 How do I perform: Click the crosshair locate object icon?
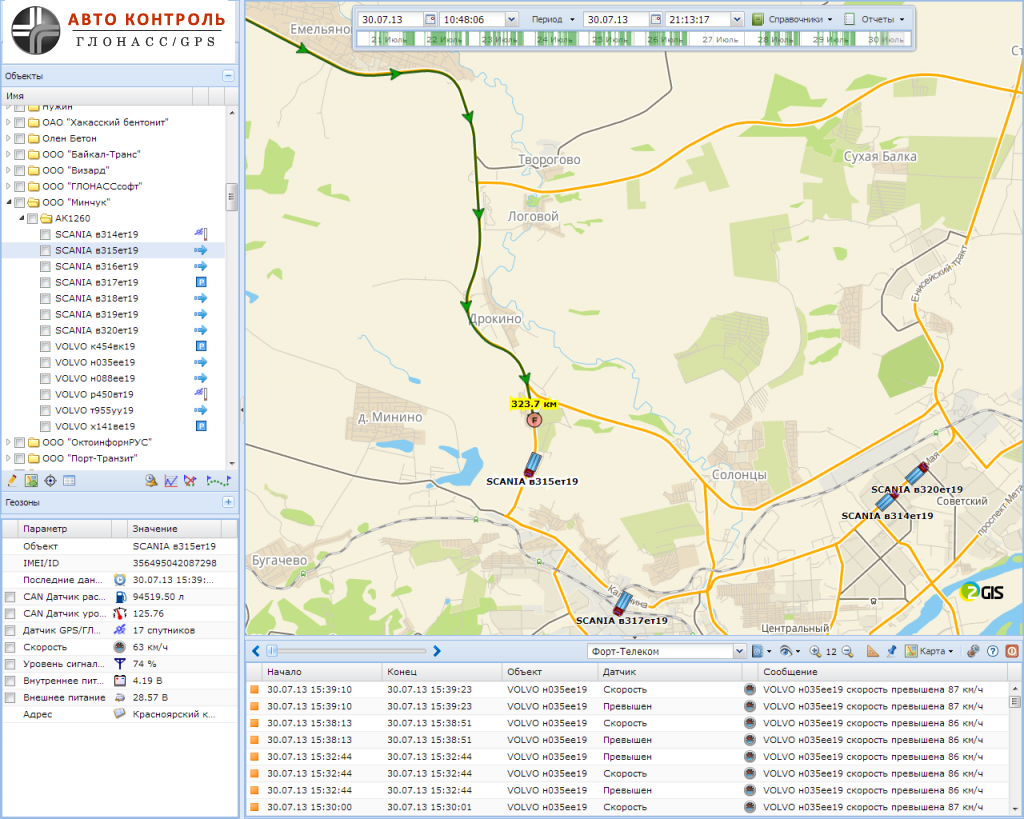[50, 481]
